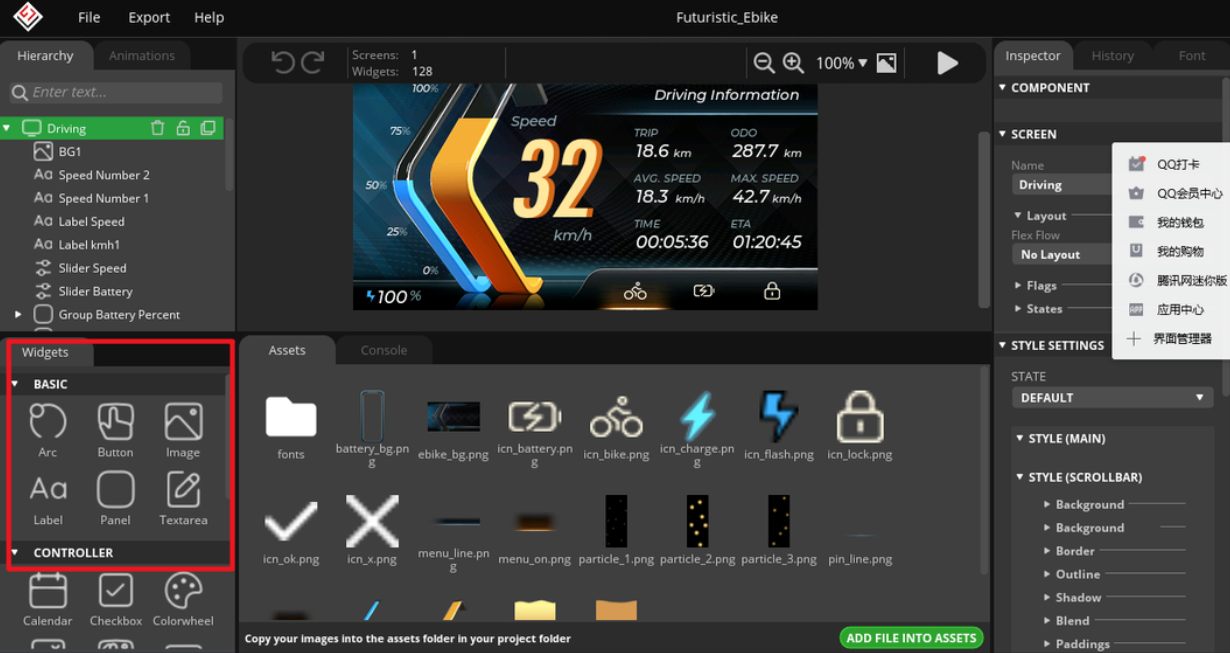Screen dimensions: 1230x653
Task: Switch to the Animations tab
Action: (141, 56)
